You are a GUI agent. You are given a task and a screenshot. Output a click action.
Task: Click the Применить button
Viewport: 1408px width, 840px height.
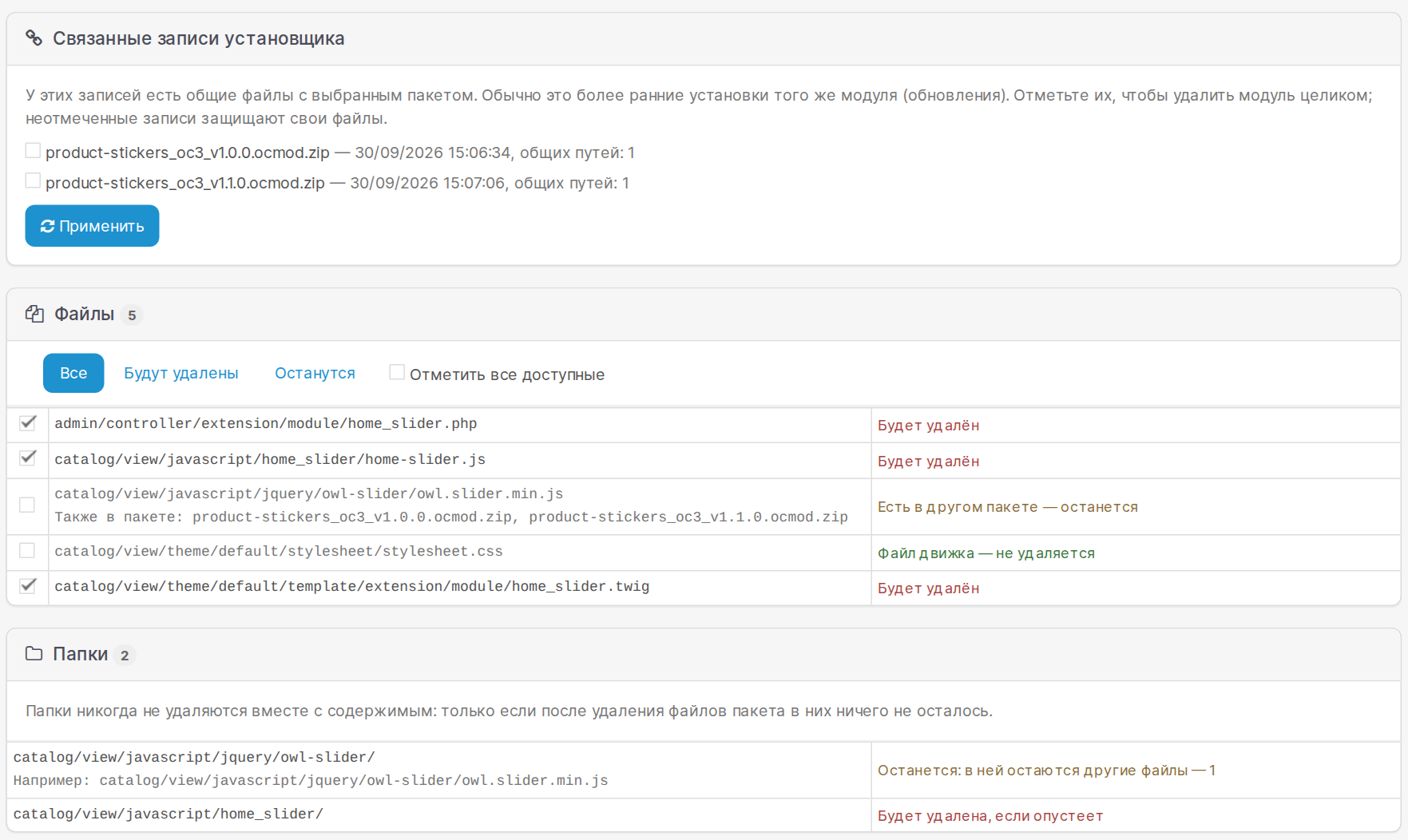point(92,226)
